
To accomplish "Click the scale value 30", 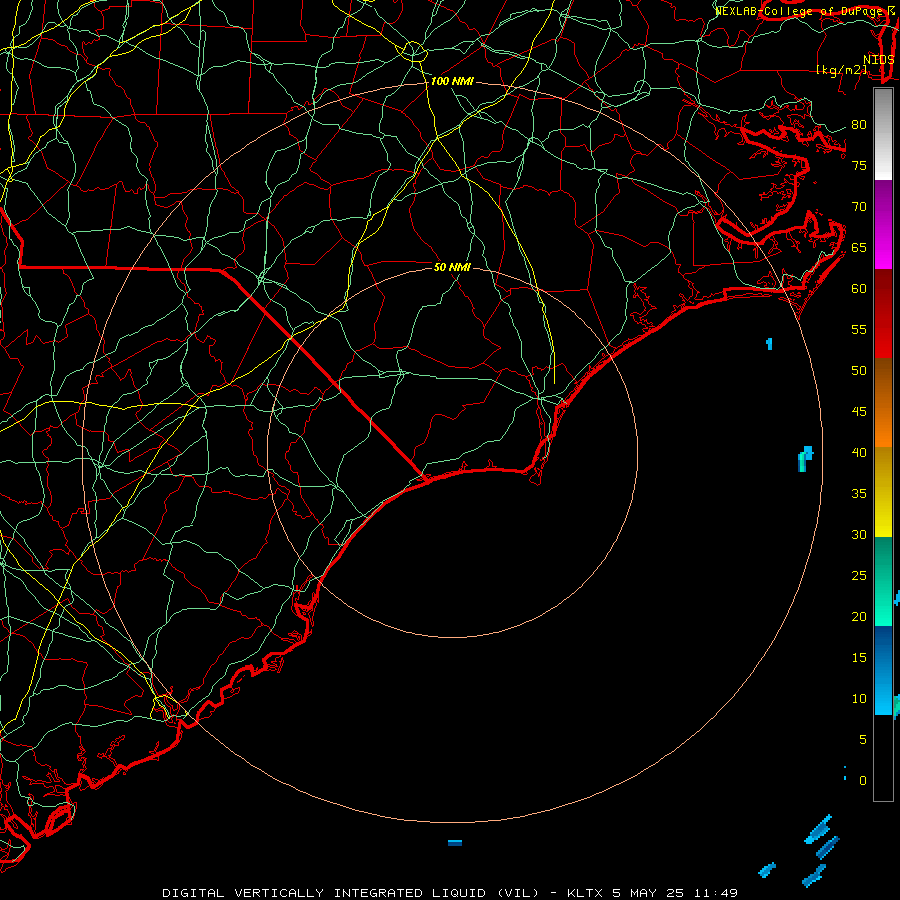I will coord(859,534).
